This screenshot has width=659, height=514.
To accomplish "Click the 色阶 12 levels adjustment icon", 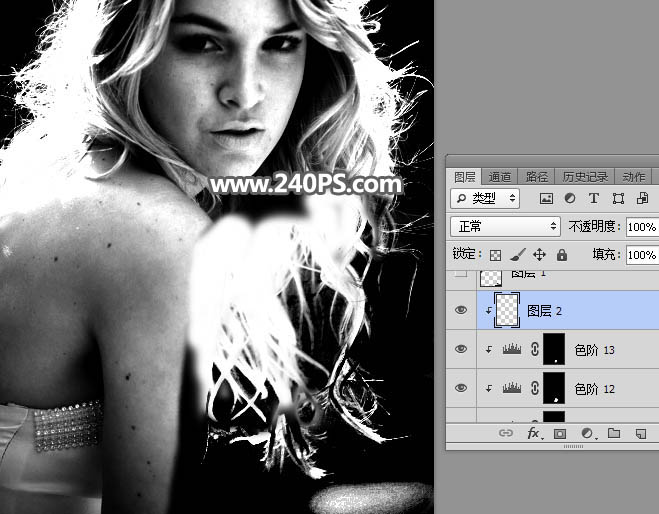I will pyautogui.click(x=512, y=388).
